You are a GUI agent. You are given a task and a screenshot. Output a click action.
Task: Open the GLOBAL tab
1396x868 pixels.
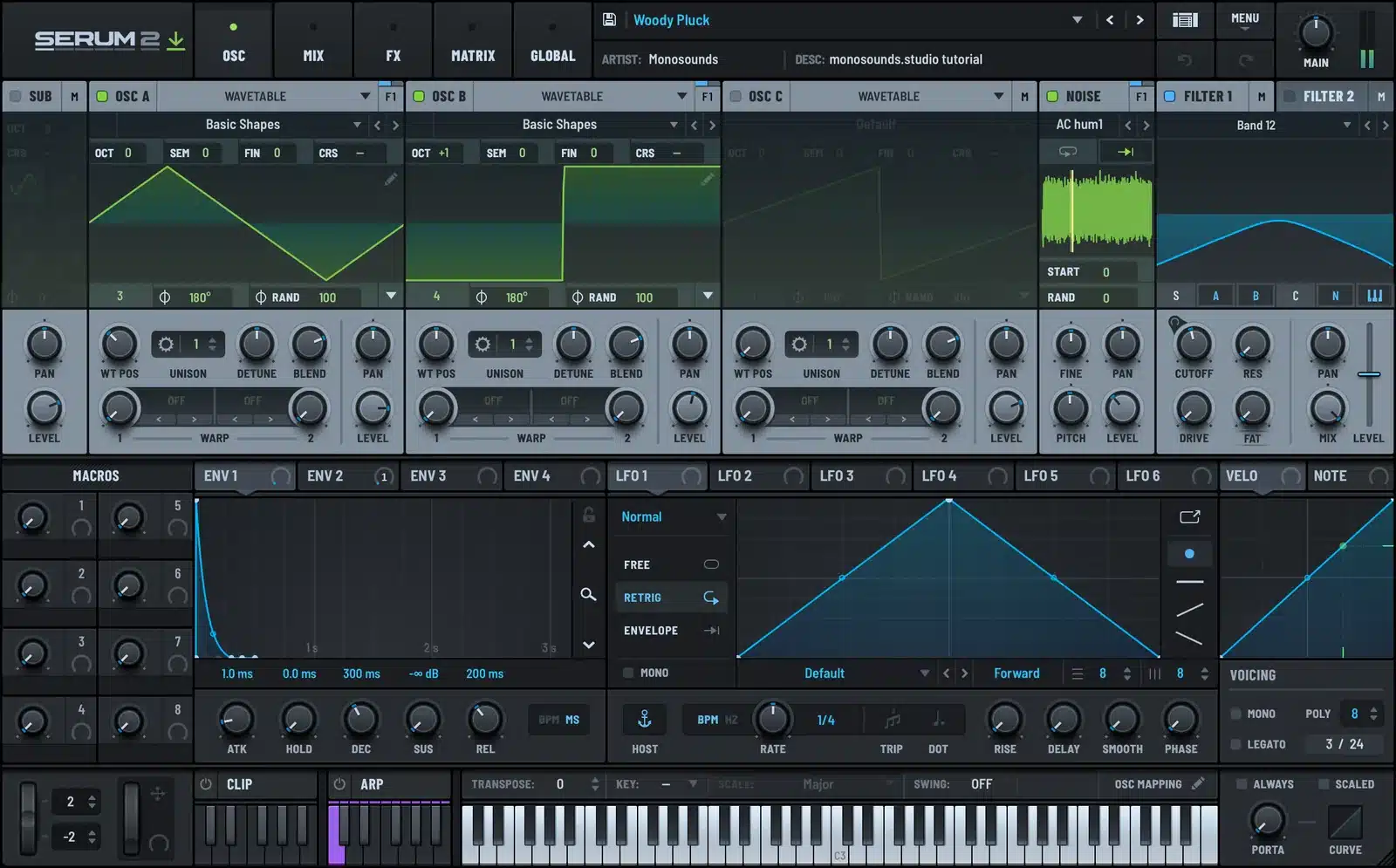pos(553,40)
